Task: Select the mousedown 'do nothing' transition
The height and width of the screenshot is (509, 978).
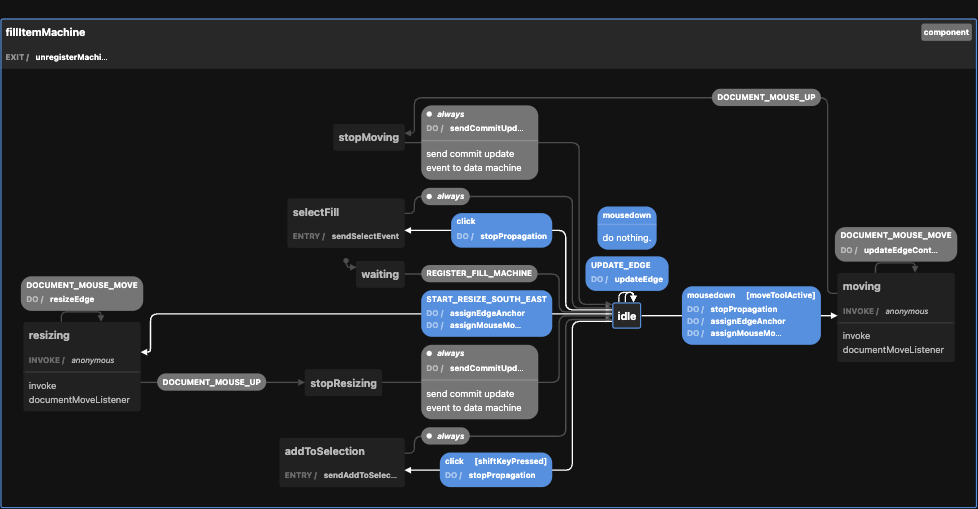Action: click(x=627, y=227)
